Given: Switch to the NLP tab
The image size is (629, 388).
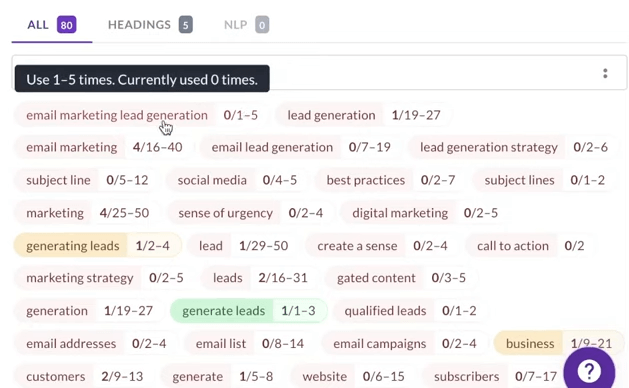Looking at the screenshot, I should click(246, 25).
